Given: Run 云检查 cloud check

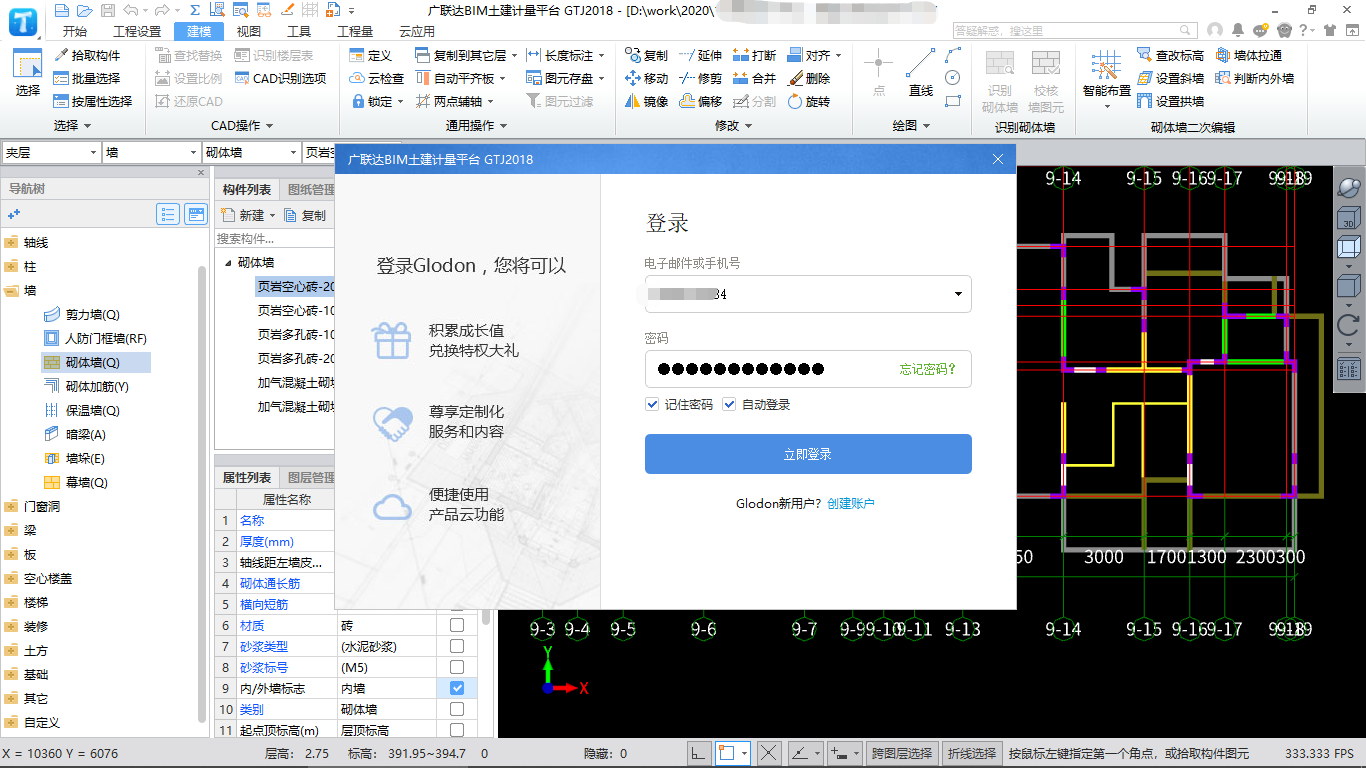Looking at the screenshot, I should [377, 78].
